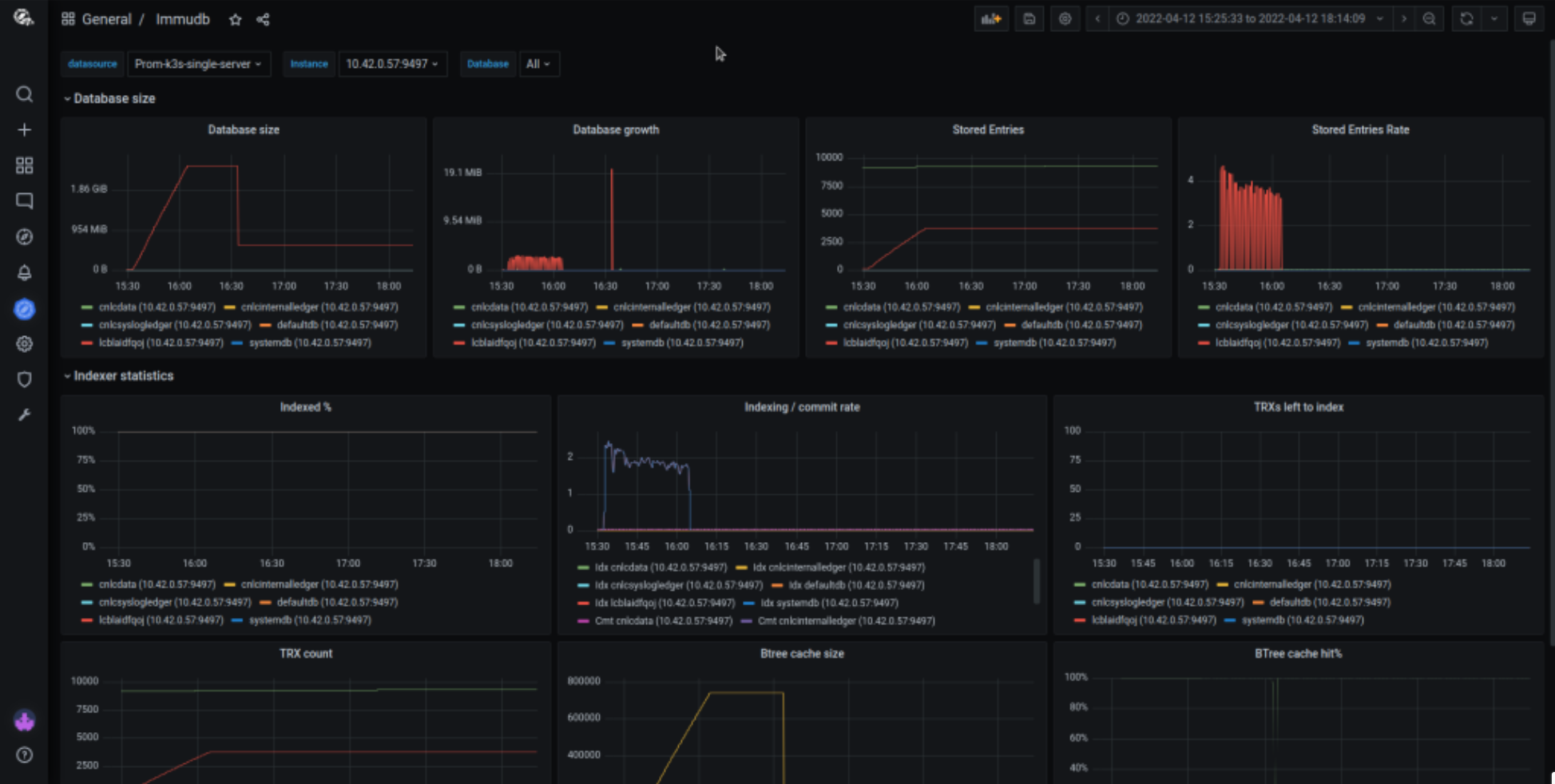Open the Database size panel title menu
This screenshot has width=1555, height=784.
pyautogui.click(x=244, y=129)
